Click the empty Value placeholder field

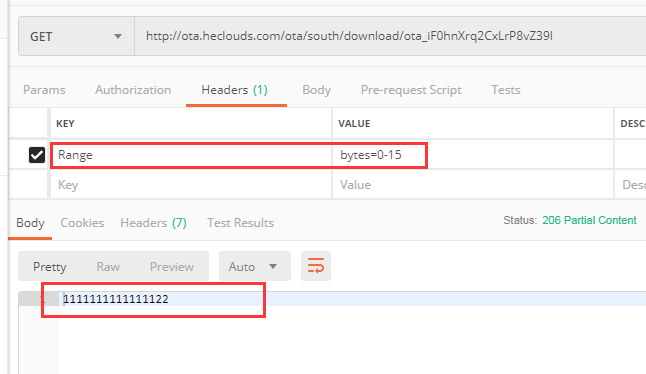[x=473, y=185]
